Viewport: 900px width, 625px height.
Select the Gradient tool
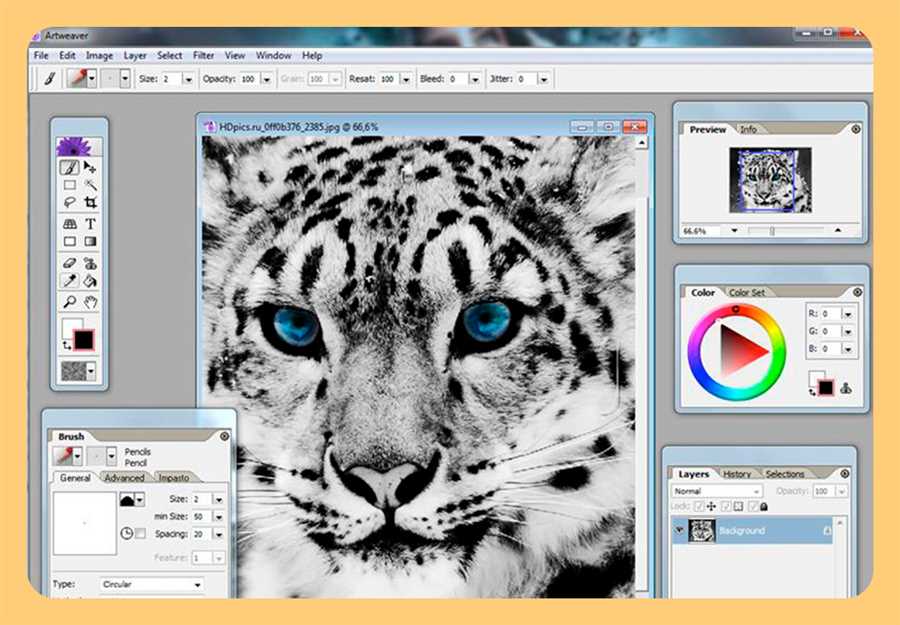coord(90,242)
